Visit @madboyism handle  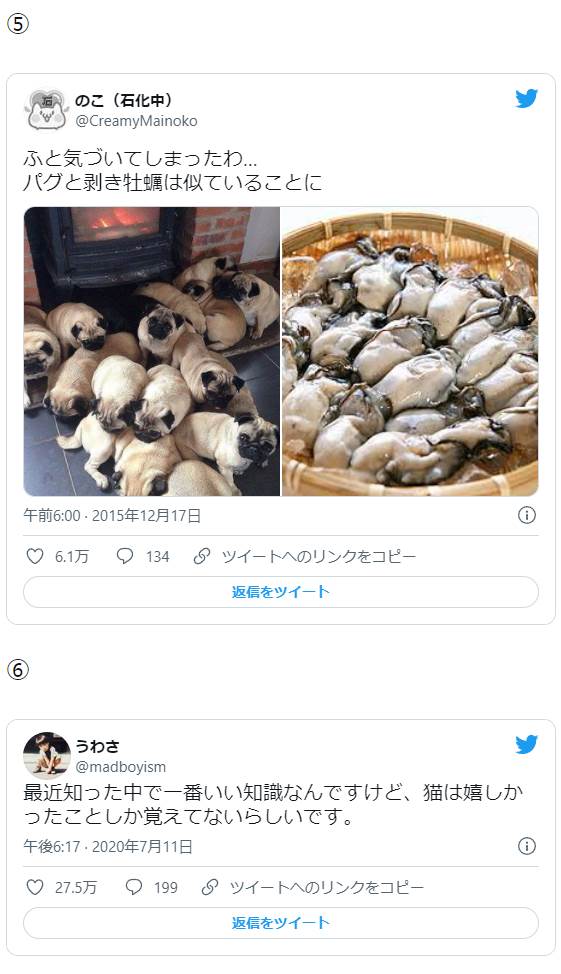(x=121, y=767)
